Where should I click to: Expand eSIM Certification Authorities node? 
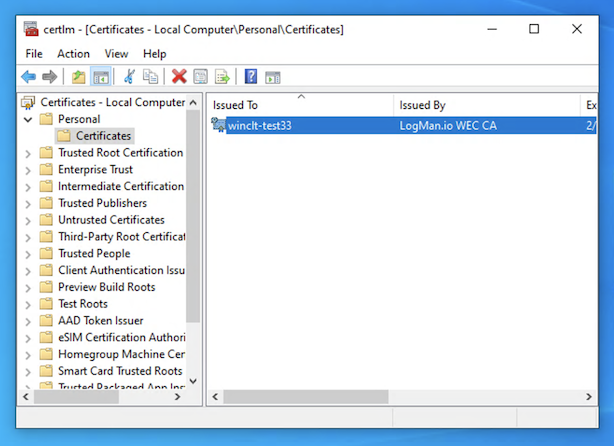click(28, 338)
